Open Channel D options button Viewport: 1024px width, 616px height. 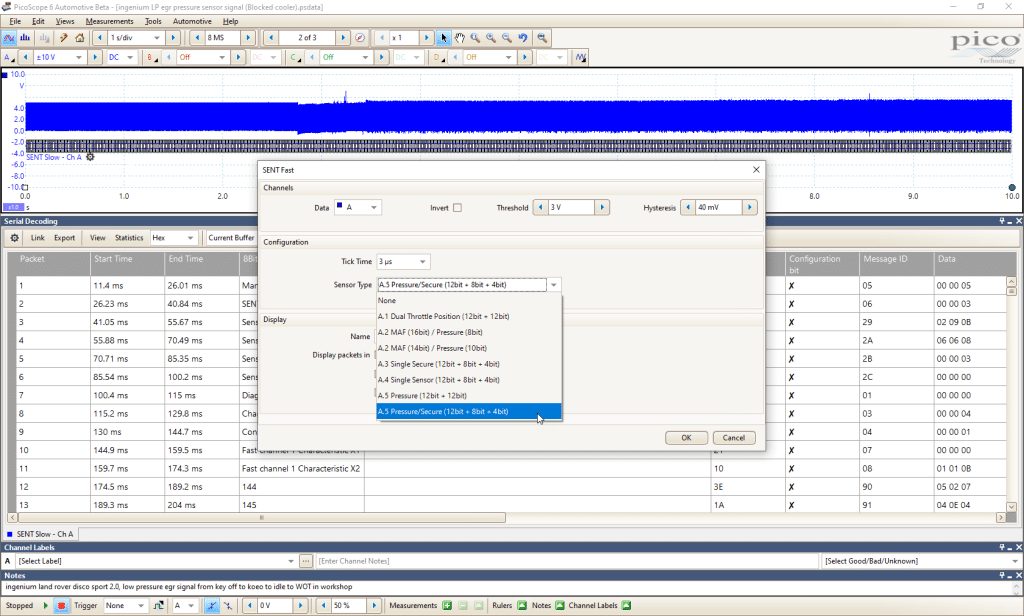click(438, 57)
